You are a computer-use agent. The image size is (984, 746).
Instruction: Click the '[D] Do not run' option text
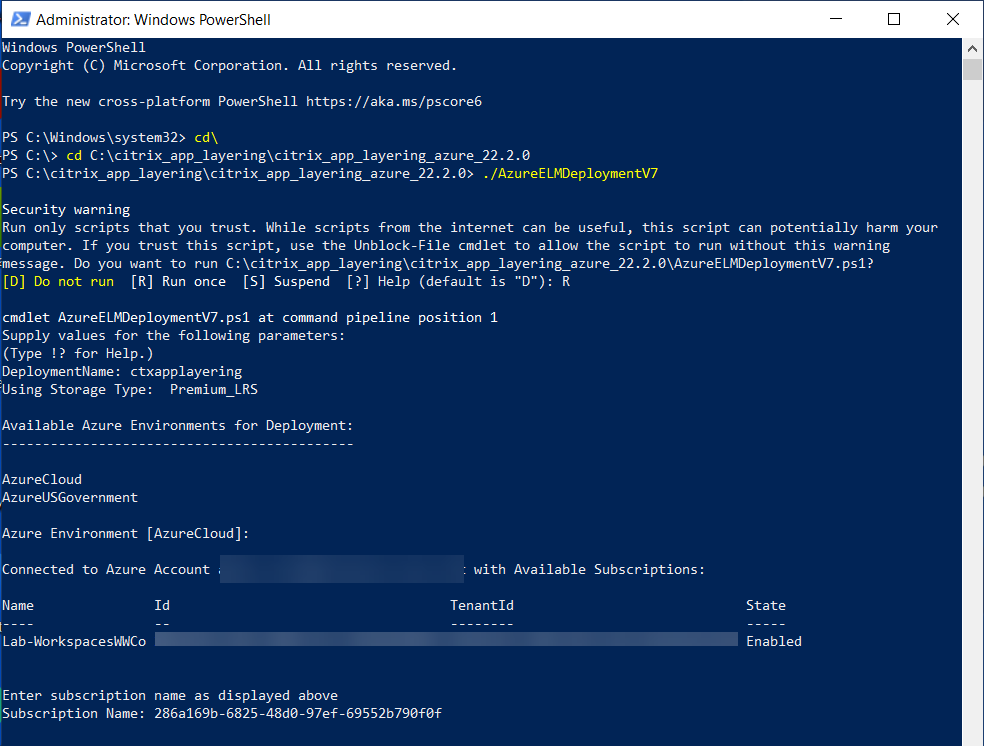coord(58,282)
